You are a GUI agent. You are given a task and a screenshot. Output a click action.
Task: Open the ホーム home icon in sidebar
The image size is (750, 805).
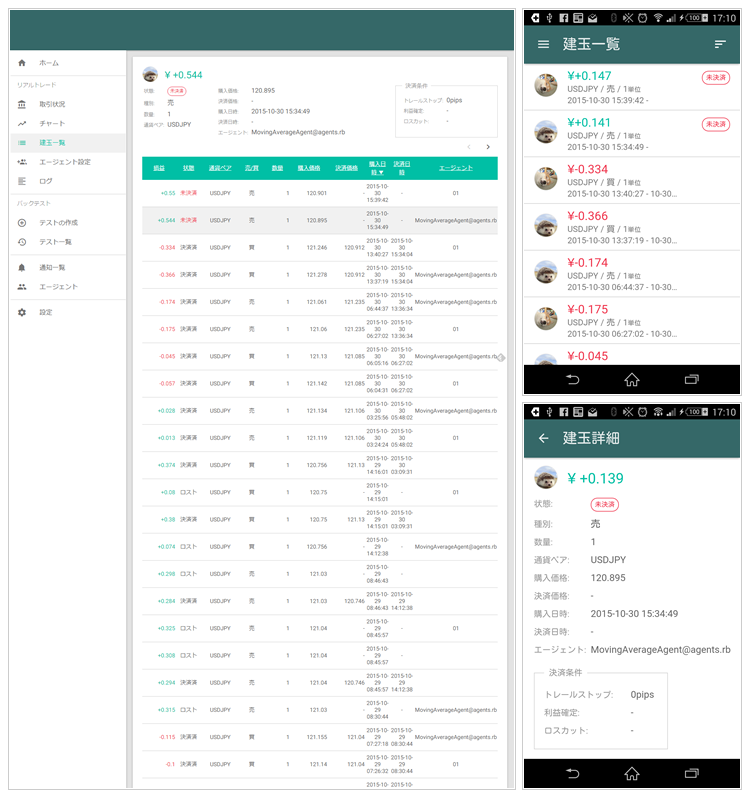click(22, 63)
